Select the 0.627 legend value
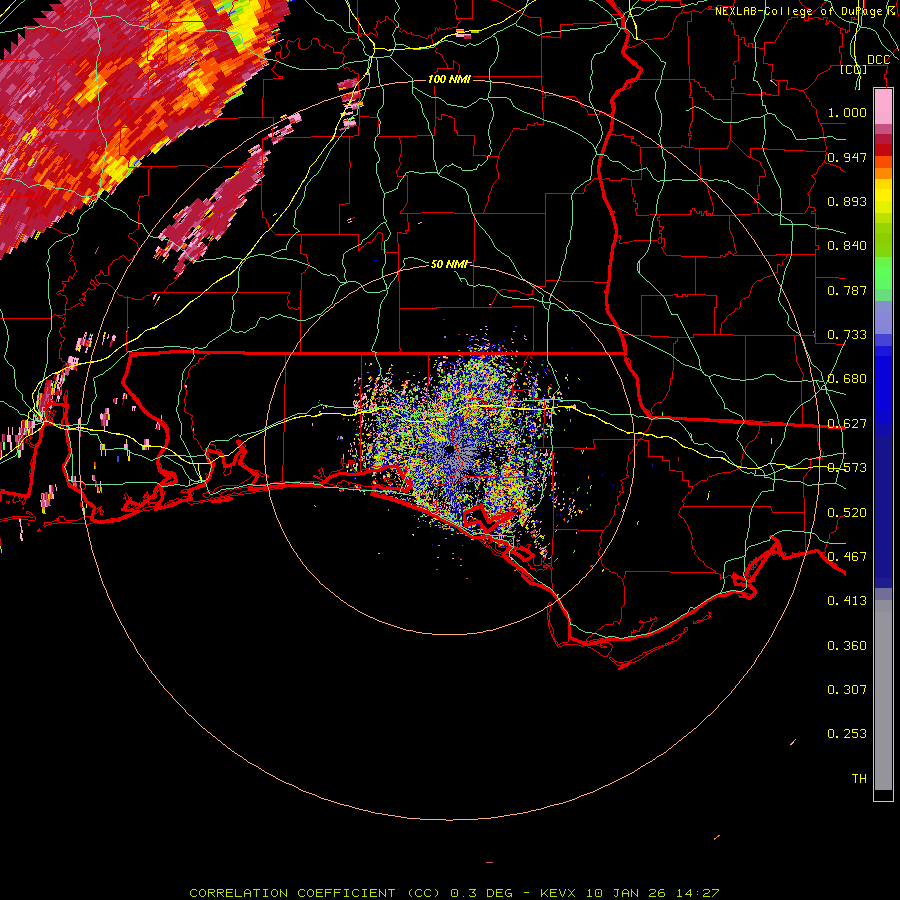The height and width of the screenshot is (900, 900). [x=847, y=424]
